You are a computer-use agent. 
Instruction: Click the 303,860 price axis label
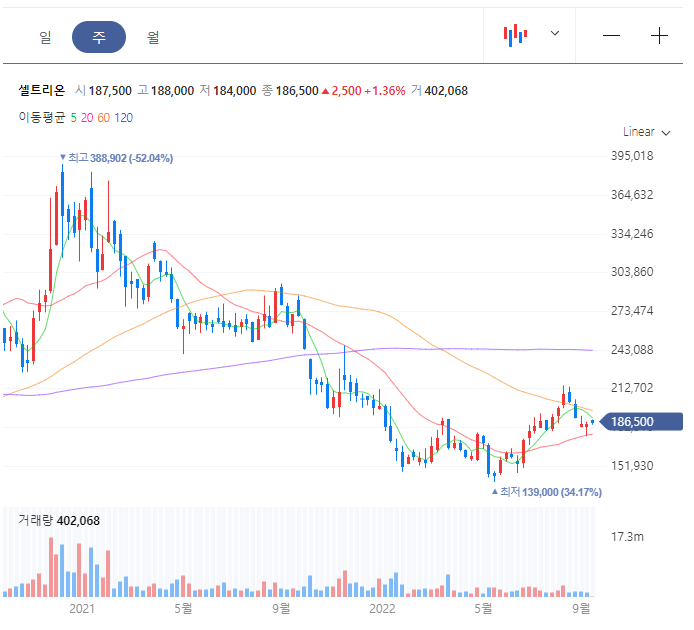[x=632, y=272]
